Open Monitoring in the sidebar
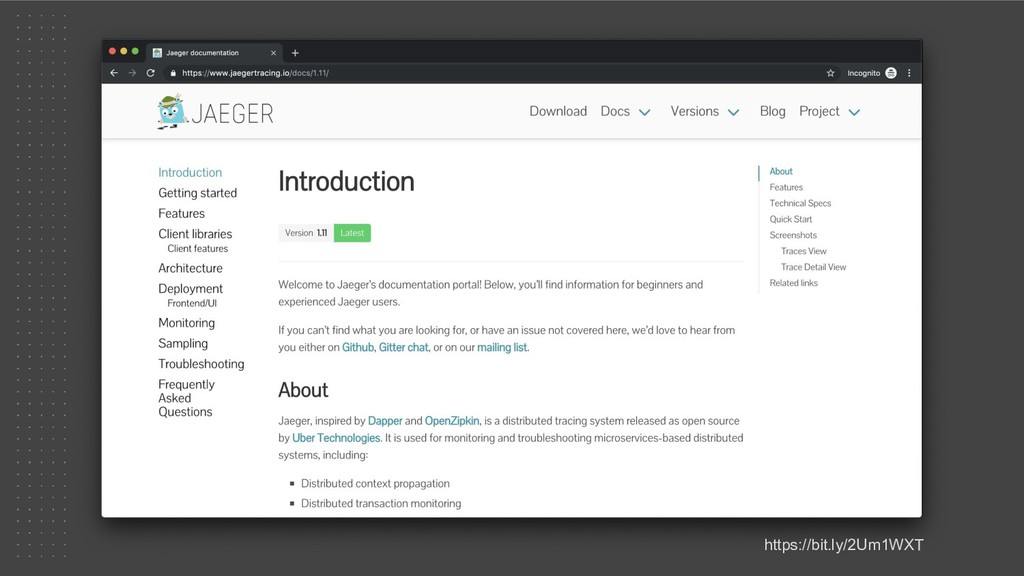This screenshot has width=1024, height=576. (x=186, y=323)
